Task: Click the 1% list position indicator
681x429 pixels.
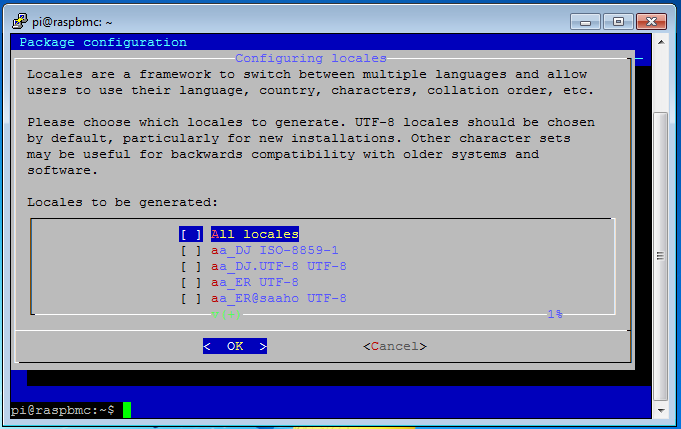Action: coord(555,314)
